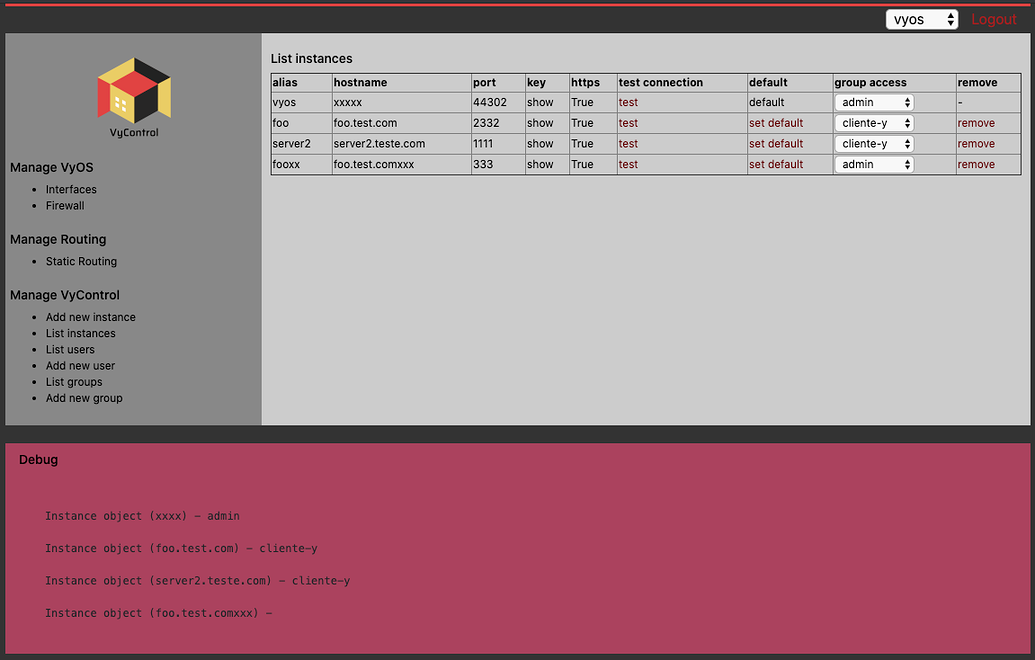The image size is (1035, 660).
Task: Select Add new user
Action: click(x=80, y=365)
